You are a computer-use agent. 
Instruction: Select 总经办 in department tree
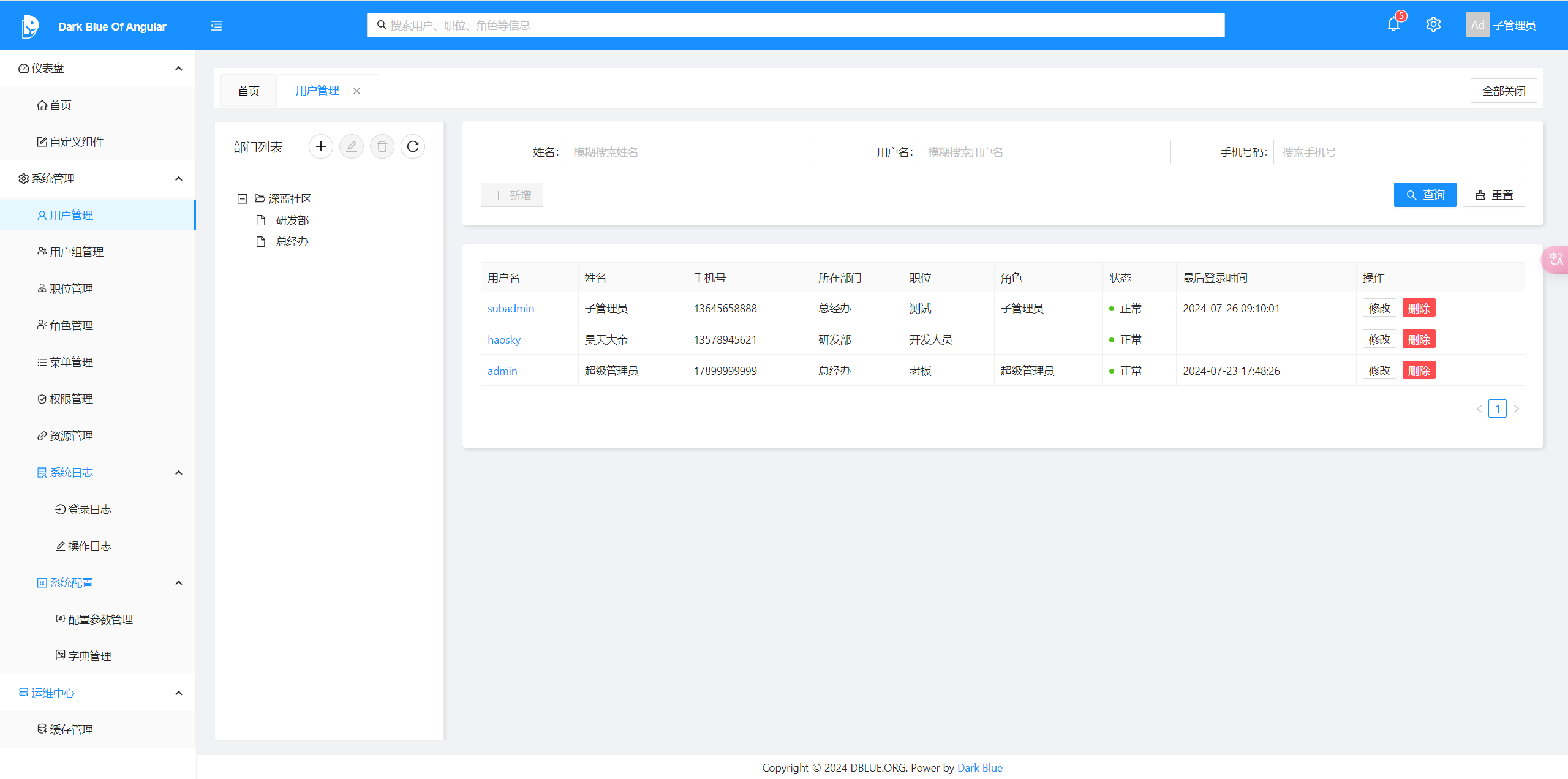coord(292,241)
